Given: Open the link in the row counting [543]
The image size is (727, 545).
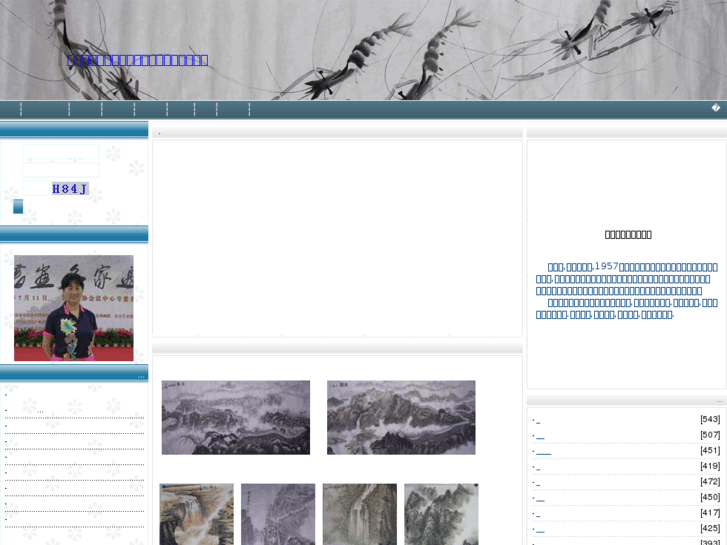Looking at the screenshot, I should [x=538, y=423].
